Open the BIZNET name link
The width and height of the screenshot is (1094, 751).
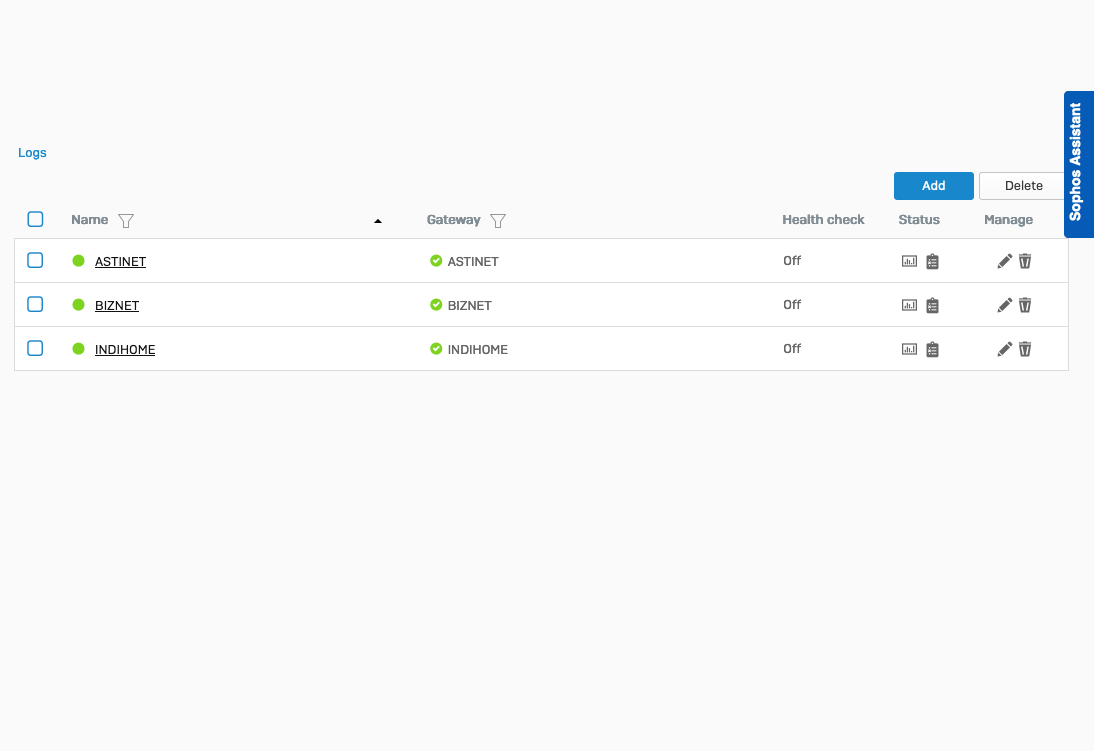tap(117, 306)
